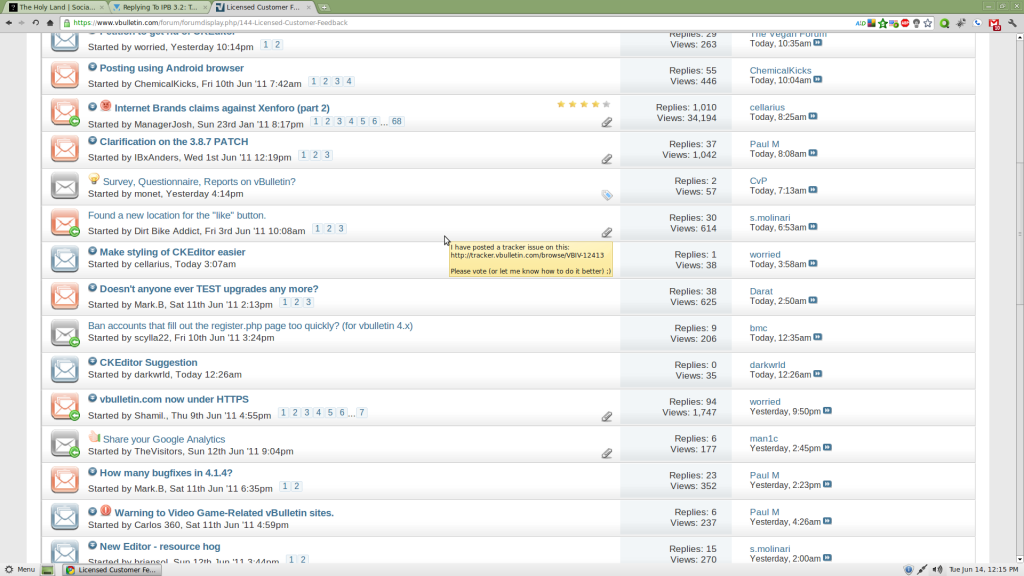Click the tracker URL in the yellow tooltip

(527, 255)
